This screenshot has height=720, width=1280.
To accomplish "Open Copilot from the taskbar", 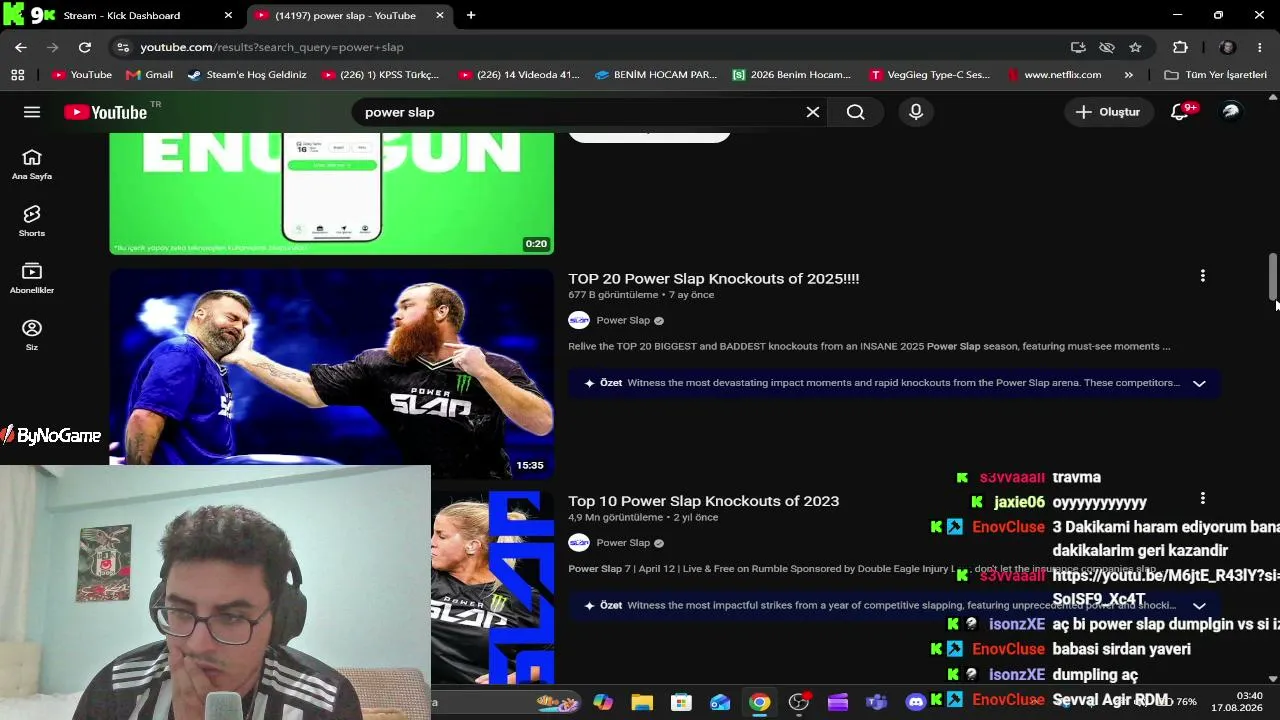I will 603,702.
